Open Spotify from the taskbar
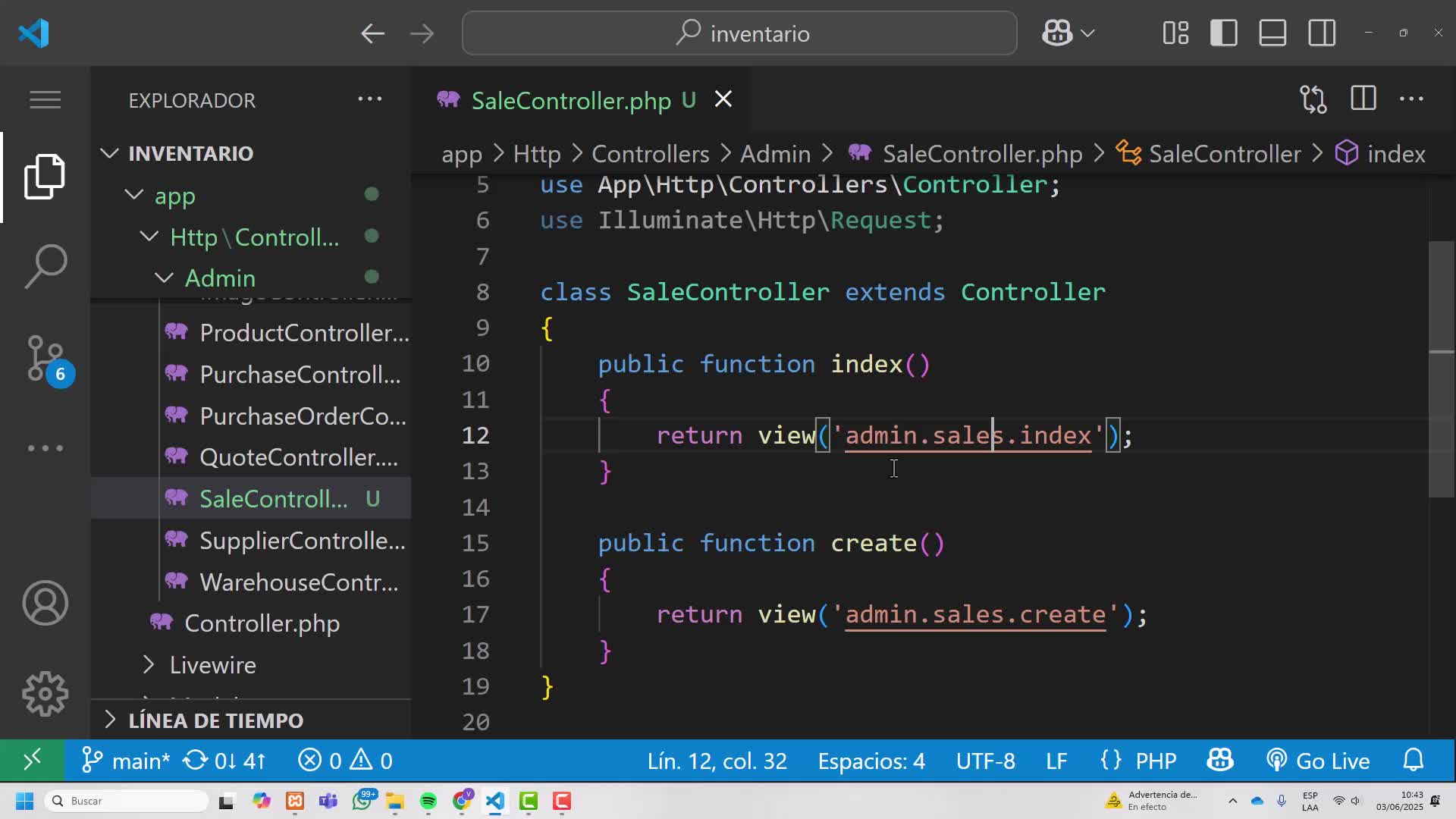The width and height of the screenshot is (1456, 819). (428, 801)
